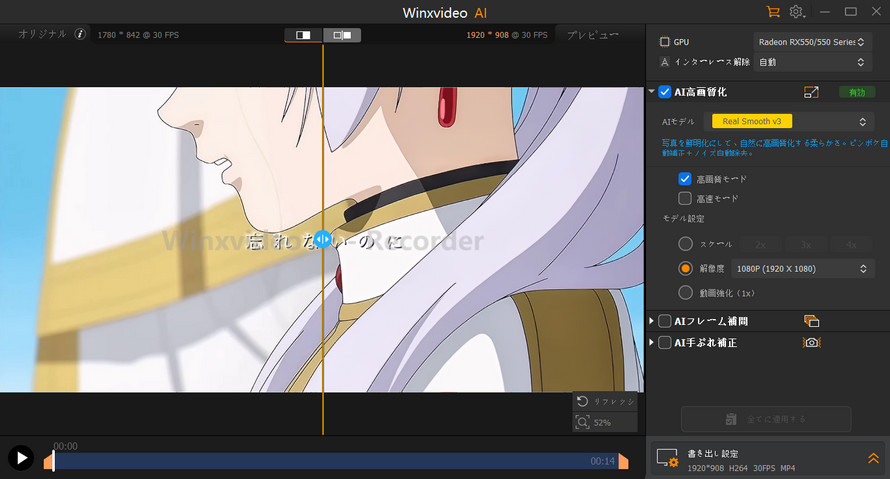The height and width of the screenshot is (479, 890).
Task: Close the Winxvideo AI window
Action: (x=876, y=11)
